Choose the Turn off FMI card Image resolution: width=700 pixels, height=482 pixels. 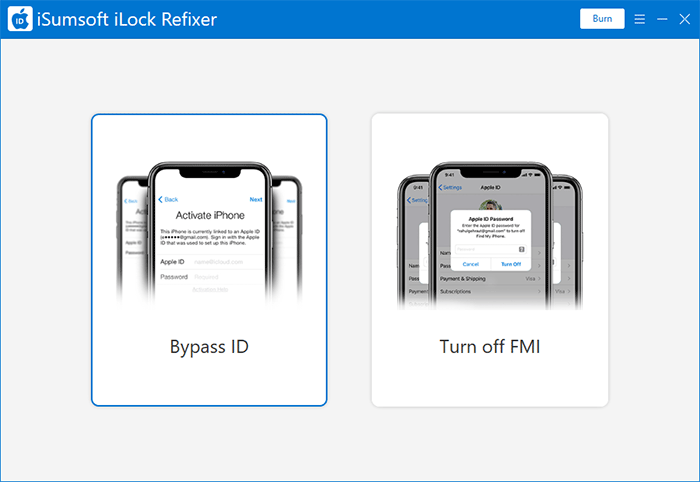[490, 260]
